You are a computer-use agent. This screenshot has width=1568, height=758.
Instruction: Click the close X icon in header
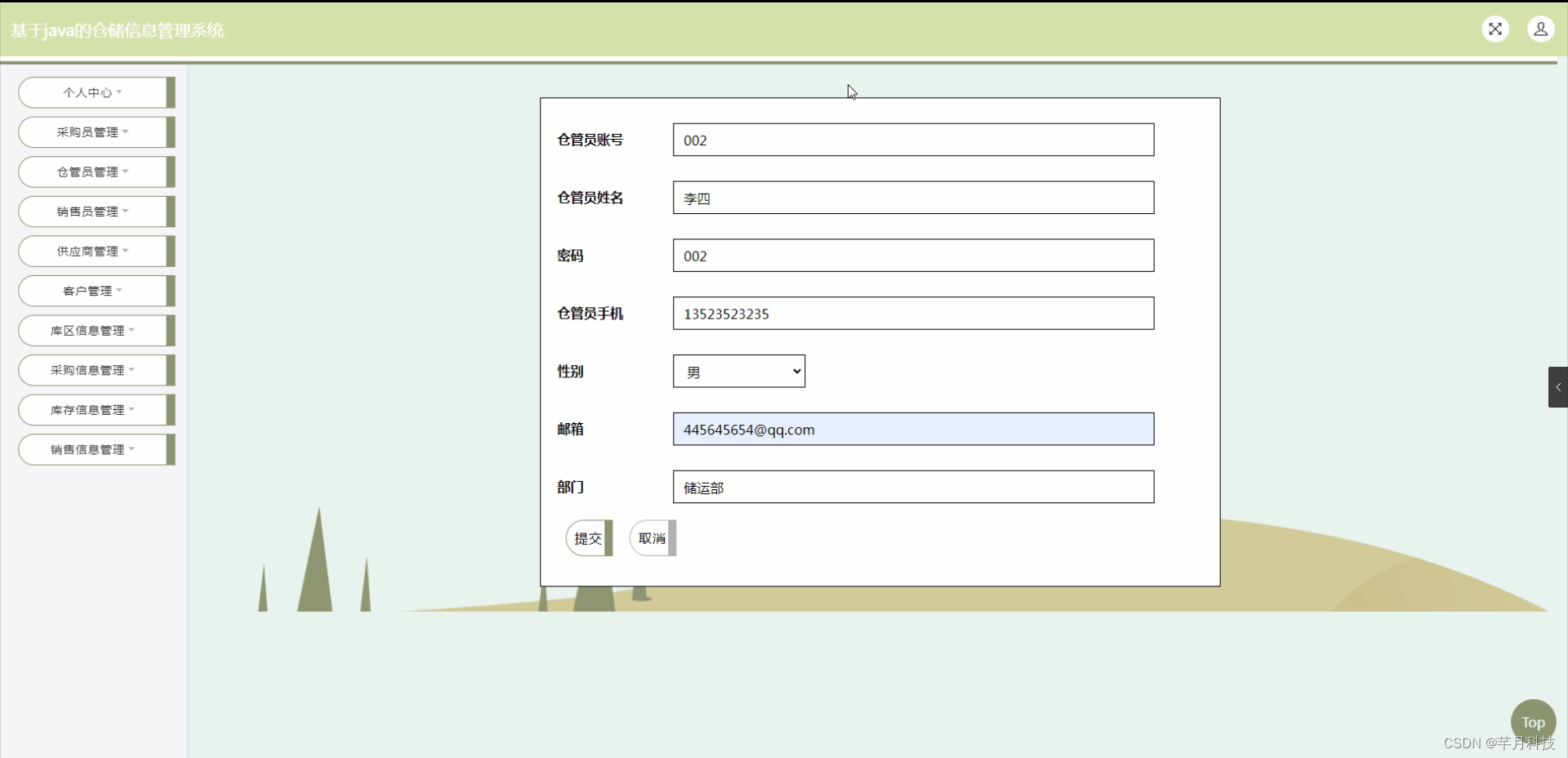tap(1496, 29)
